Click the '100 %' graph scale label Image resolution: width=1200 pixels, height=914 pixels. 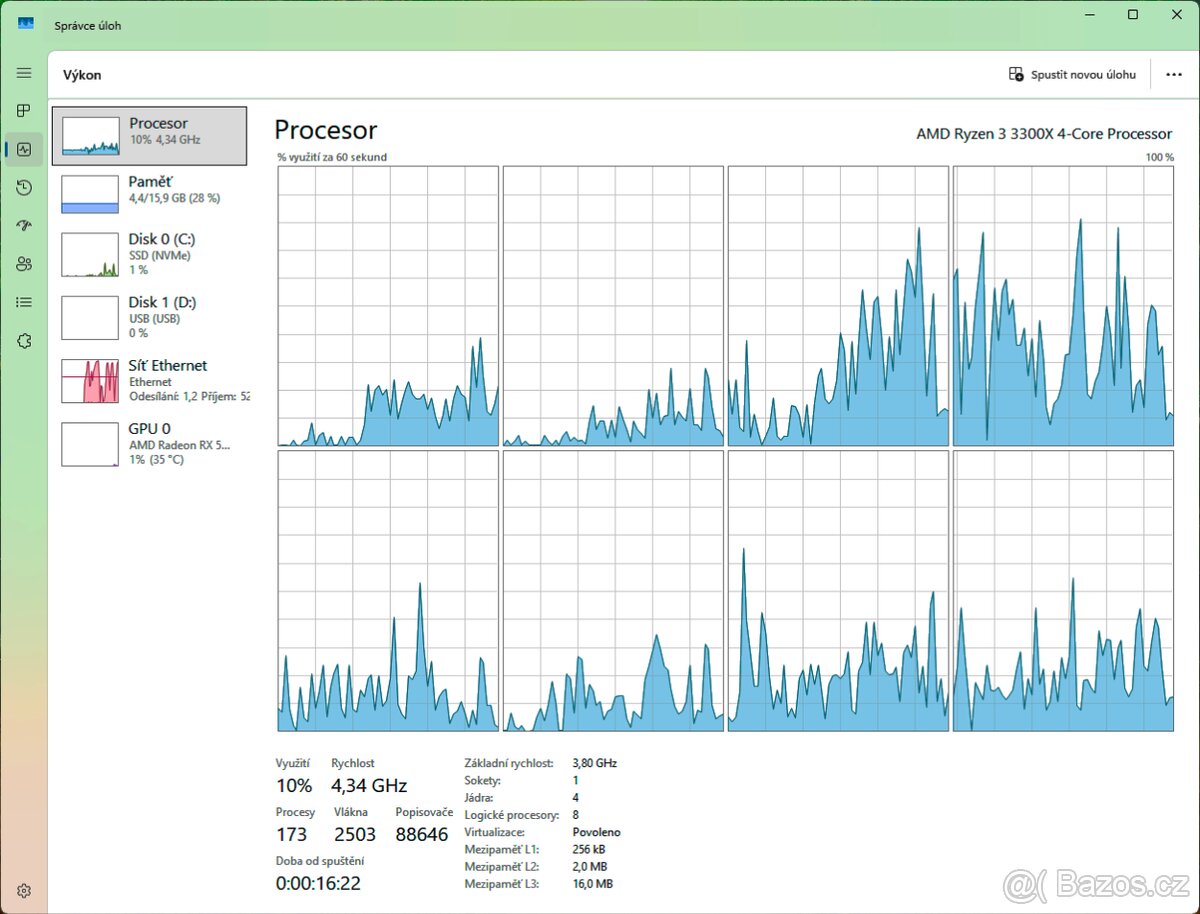[x=1160, y=157]
